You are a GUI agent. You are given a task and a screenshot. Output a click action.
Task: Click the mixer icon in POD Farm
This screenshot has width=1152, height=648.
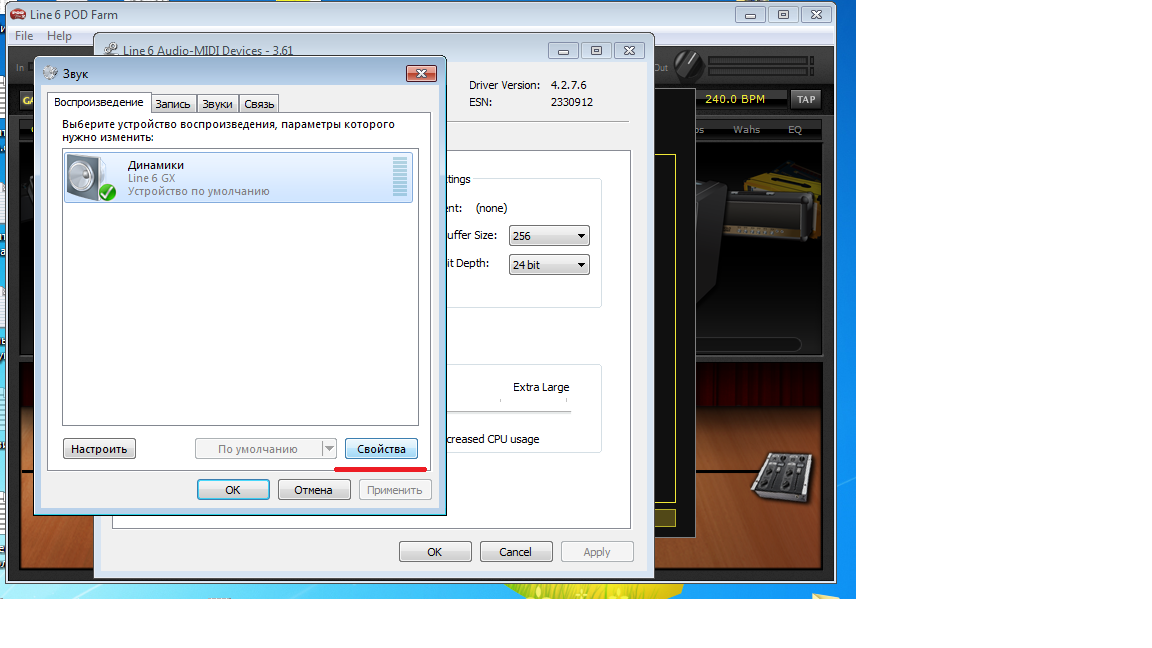coord(782,477)
